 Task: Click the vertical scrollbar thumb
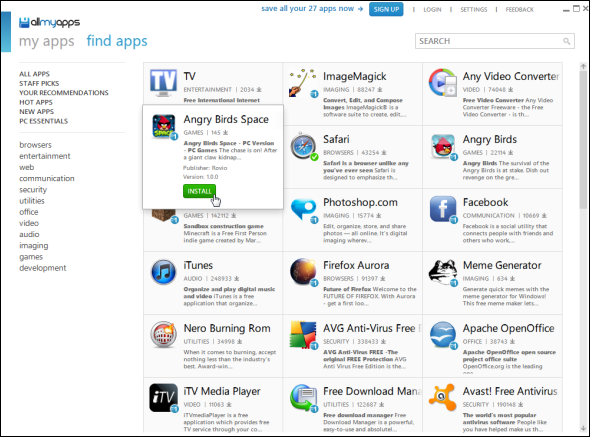[x=583, y=140]
